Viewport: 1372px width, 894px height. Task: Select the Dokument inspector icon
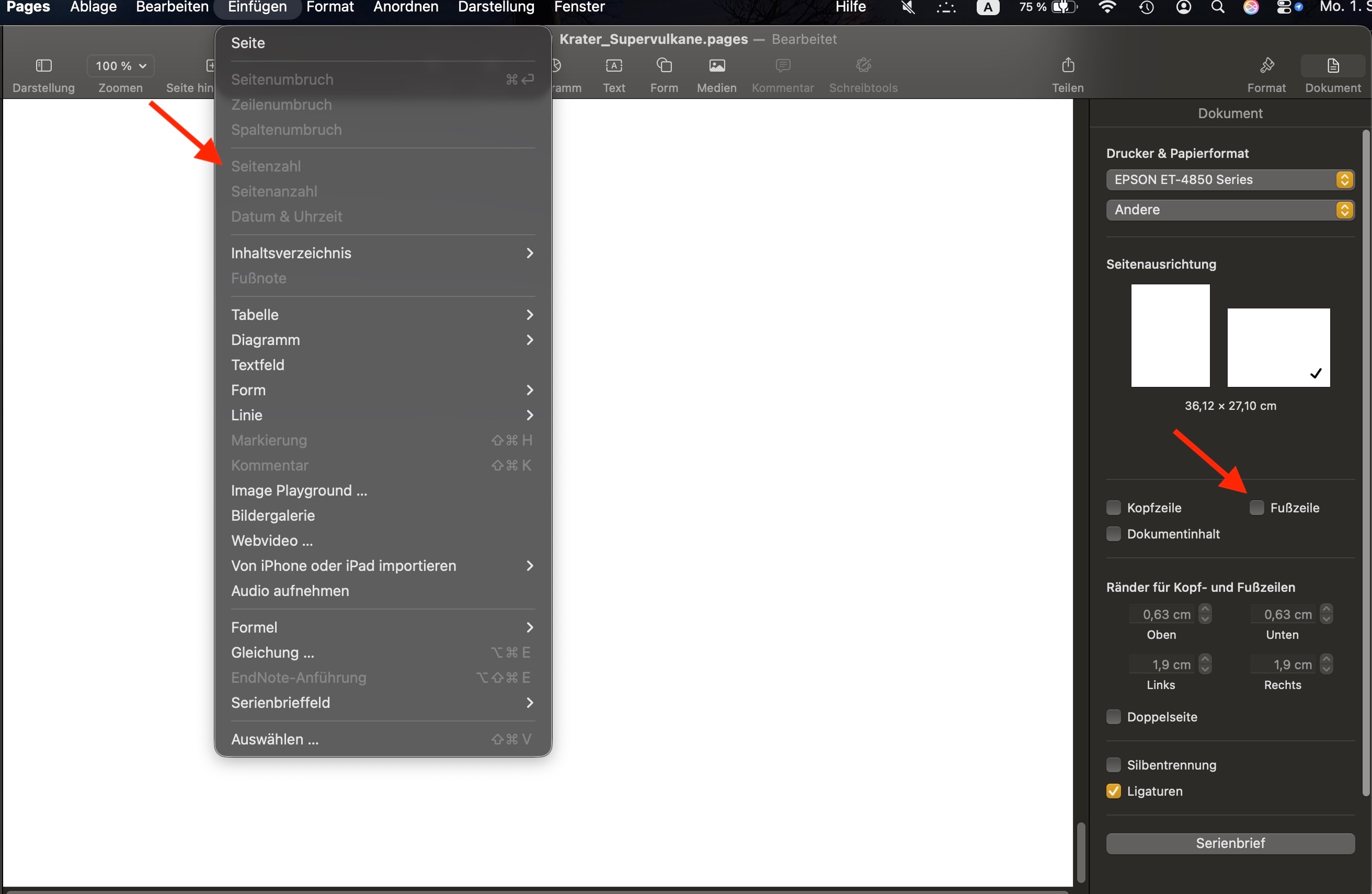1333,66
